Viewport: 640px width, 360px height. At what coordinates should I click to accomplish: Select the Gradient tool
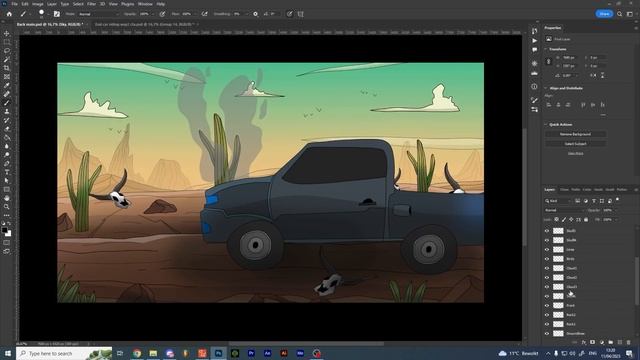point(7,138)
